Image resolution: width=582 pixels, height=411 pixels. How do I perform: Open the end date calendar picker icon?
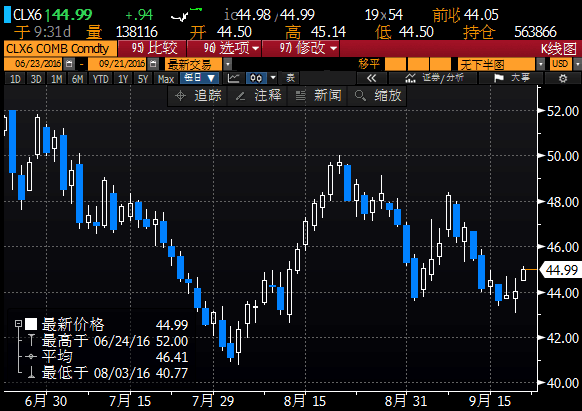153,64
